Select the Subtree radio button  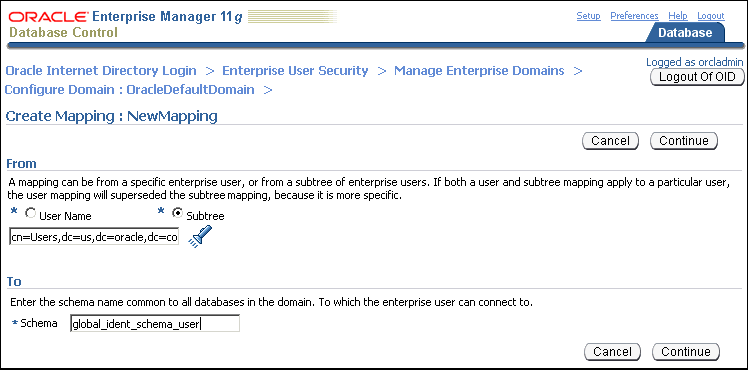click(178, 214)
